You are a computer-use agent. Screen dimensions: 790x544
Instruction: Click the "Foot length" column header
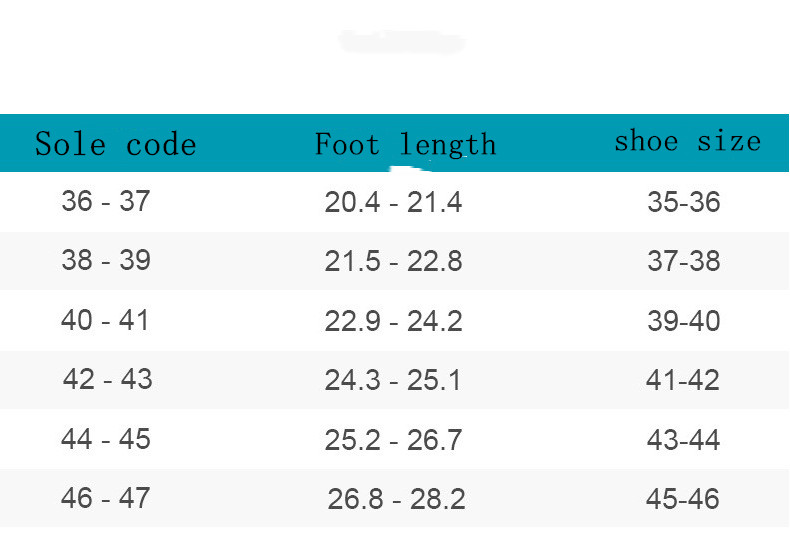coord(405,145)
